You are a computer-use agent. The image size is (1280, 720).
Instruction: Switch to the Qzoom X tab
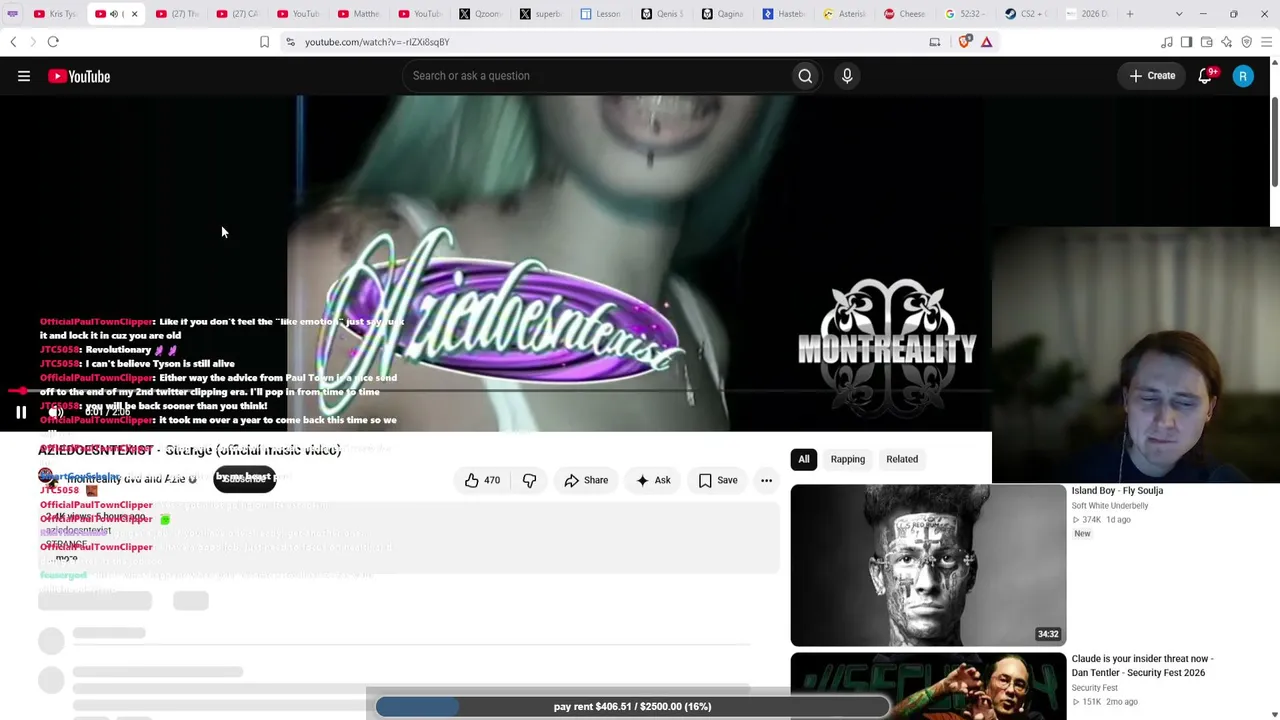481,14
